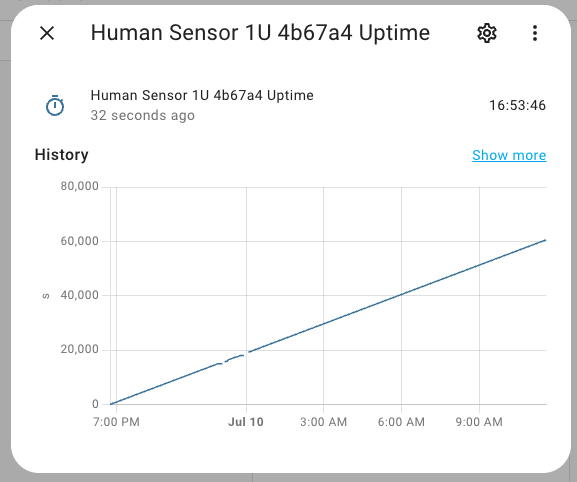The height and width of the screenshot is (482, 577).
Task: Click the 32 seconds ago timestamp
Action: (x=142, y=116)
